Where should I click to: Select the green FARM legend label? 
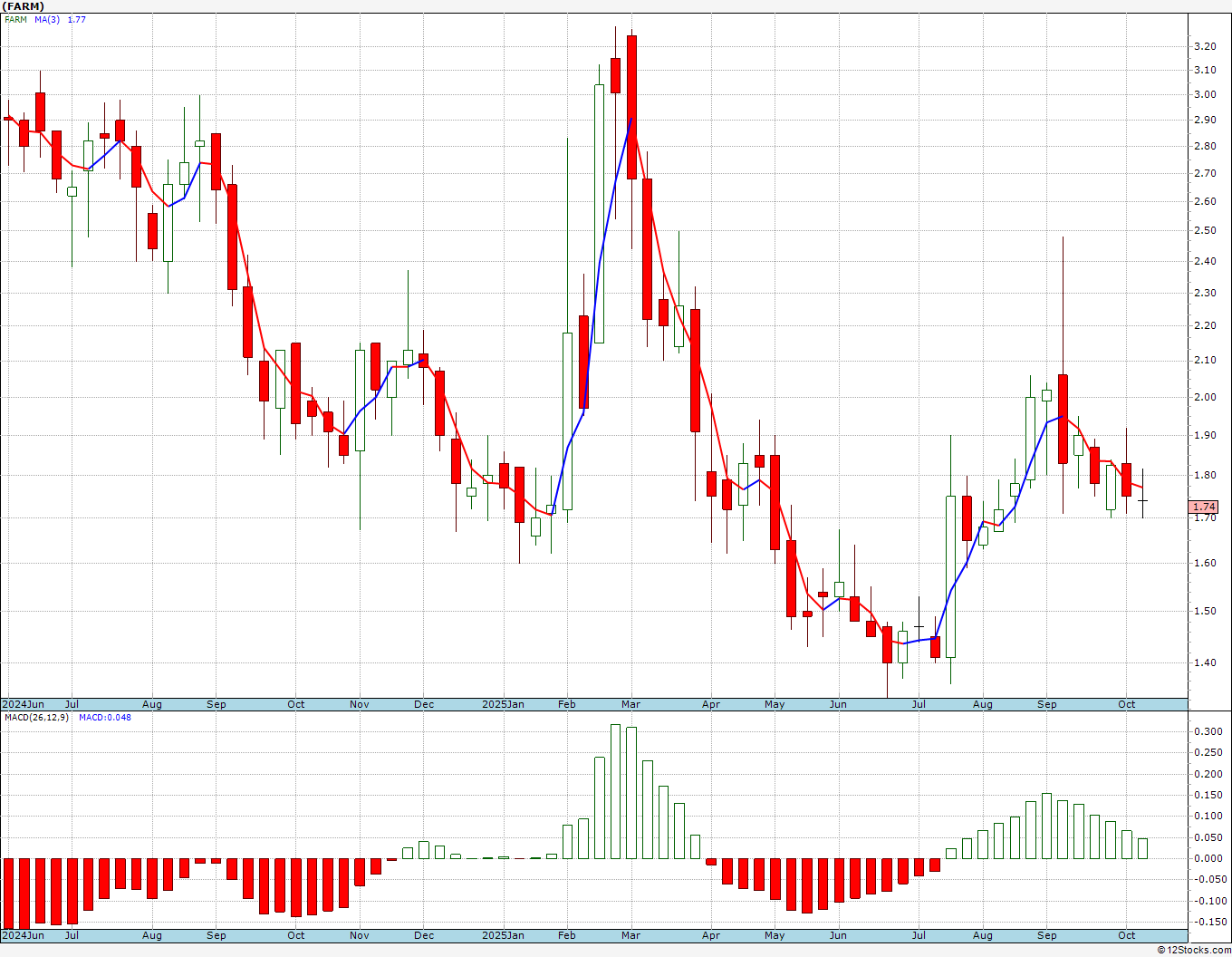(x=15, y=19)
